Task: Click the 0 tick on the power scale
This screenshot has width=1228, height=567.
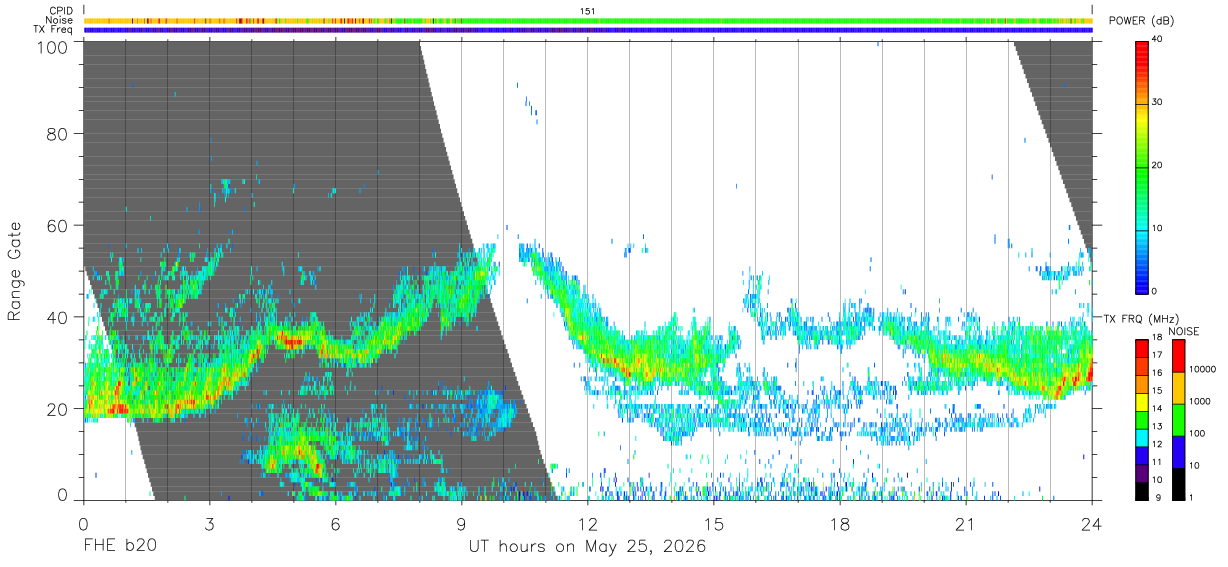Action: pos(1155,291)
